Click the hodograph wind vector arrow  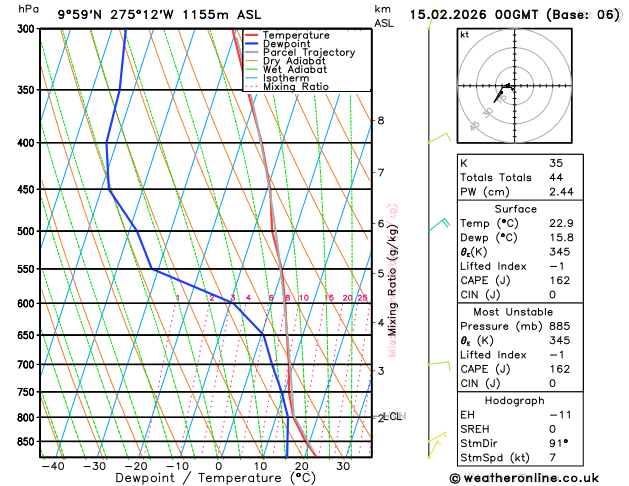[498, 97]
